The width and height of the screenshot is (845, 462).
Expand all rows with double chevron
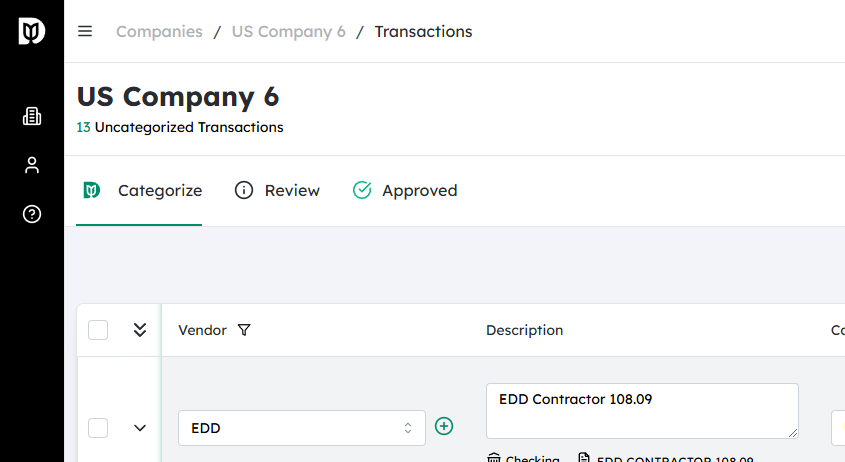(140, 330)
